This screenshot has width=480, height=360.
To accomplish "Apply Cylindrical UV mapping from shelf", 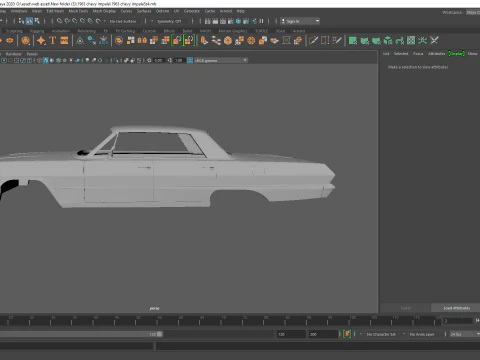I will tap(365, 41).
